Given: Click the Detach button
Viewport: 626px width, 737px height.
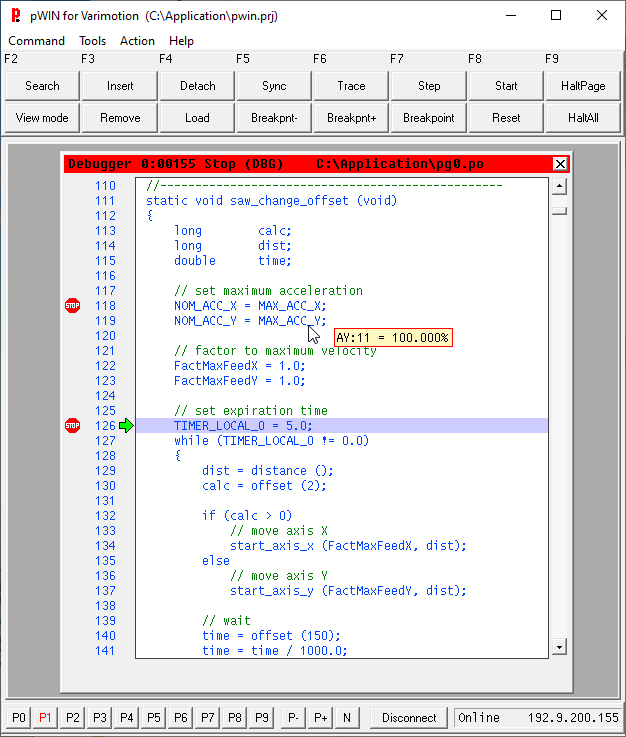Looking at the screenshot, I should (x=197, y=86).
